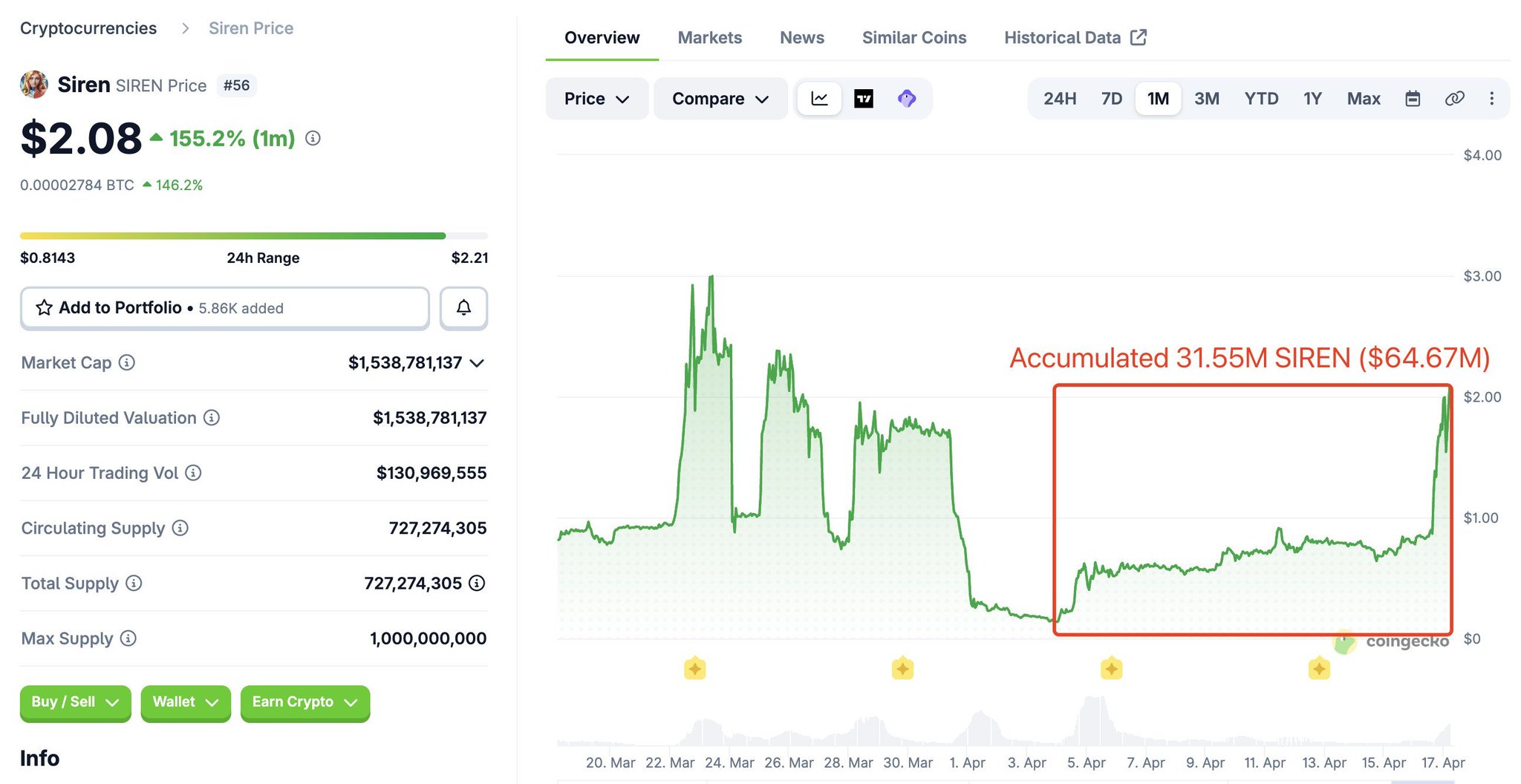Image resolution: width=1521 pixels, height=784 pixels.
Task: Open the Similar Coins tab
Action: (x=913, y=38)
